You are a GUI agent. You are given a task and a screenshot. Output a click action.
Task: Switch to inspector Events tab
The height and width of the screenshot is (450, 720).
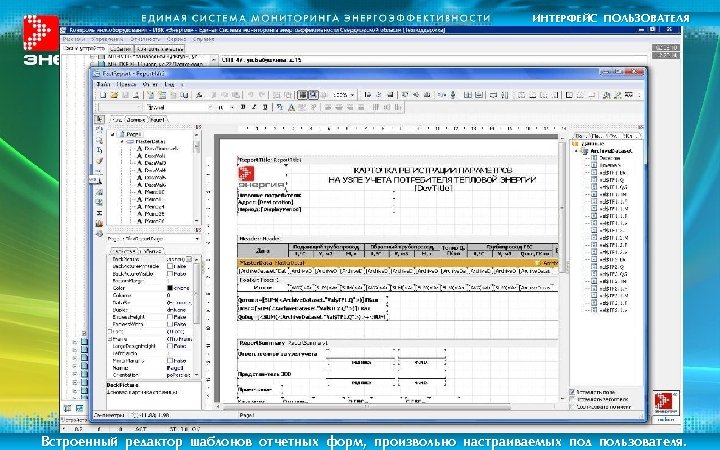(150, 251)
